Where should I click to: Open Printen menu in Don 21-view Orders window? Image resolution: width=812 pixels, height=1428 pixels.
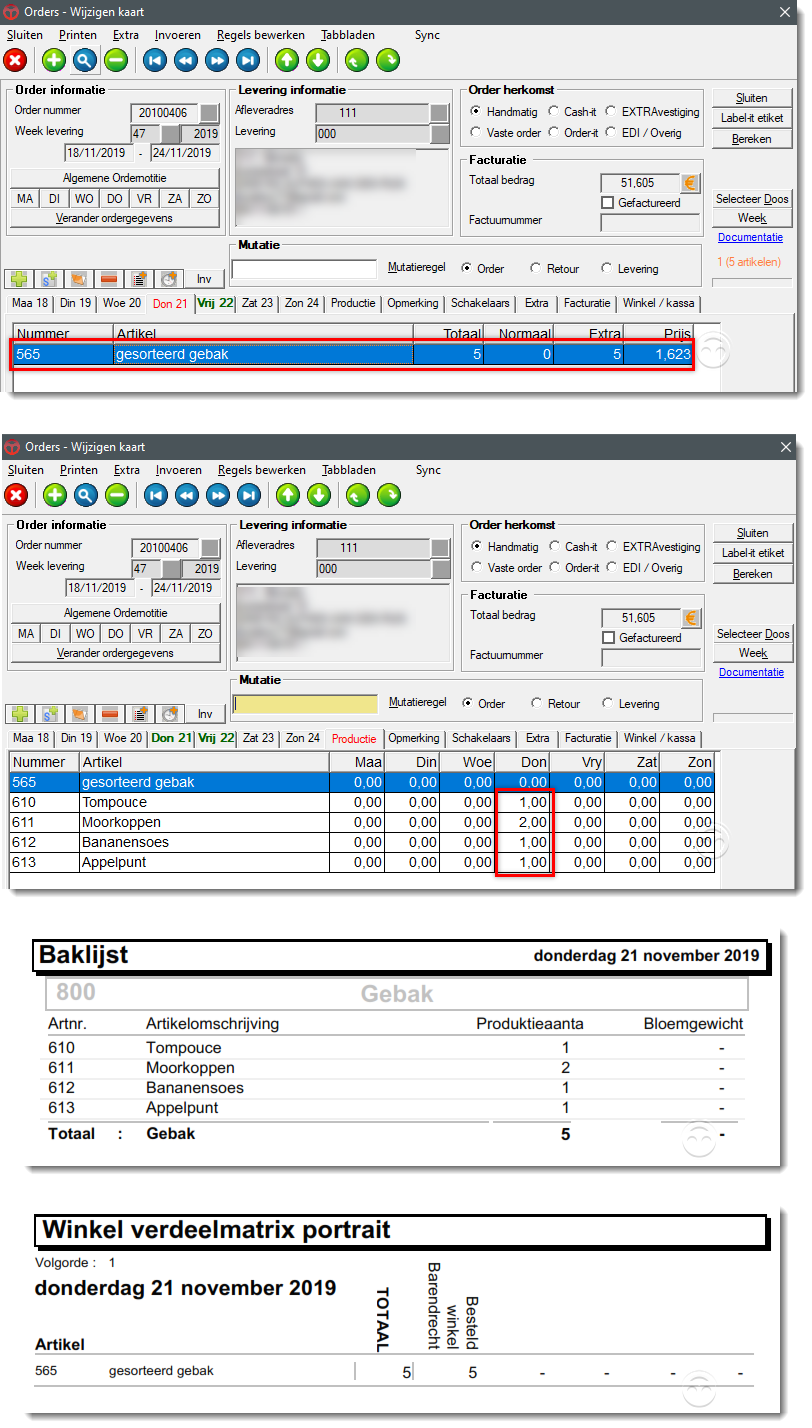(77, 34)
